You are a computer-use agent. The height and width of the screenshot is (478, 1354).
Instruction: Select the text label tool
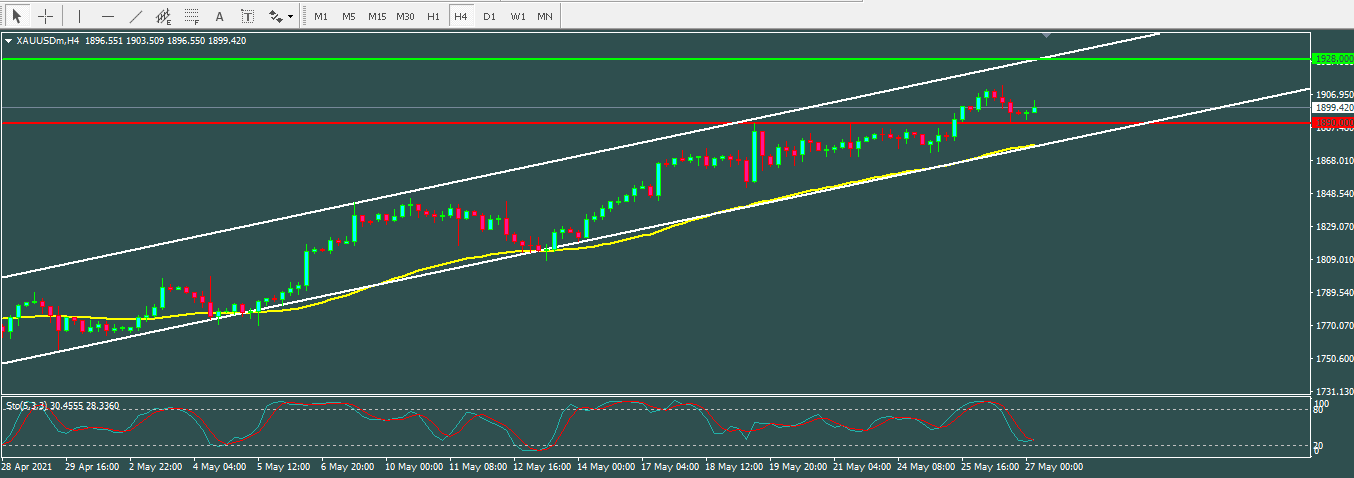(248, 16)
